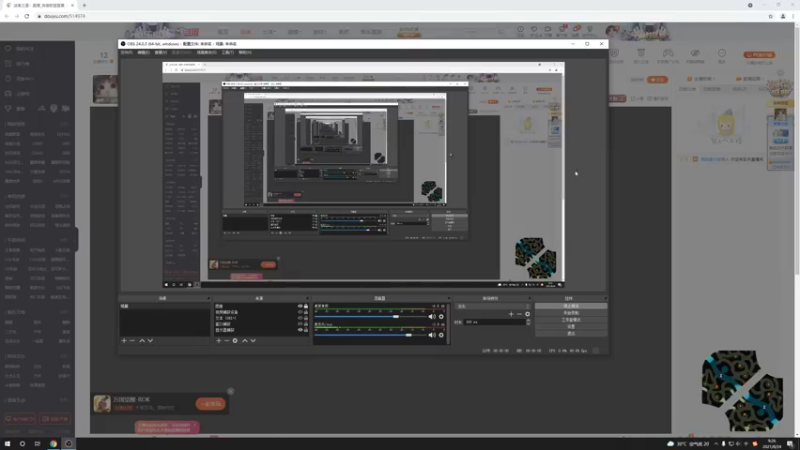Open Help menu in OBS

[x=245, y=53]
